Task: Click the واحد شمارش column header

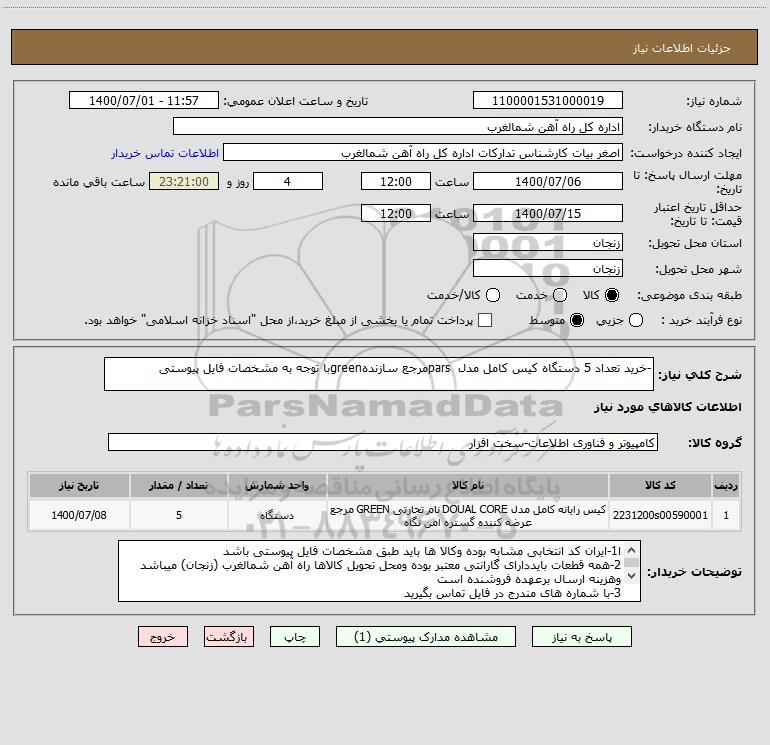Action: tap(277, 485)
